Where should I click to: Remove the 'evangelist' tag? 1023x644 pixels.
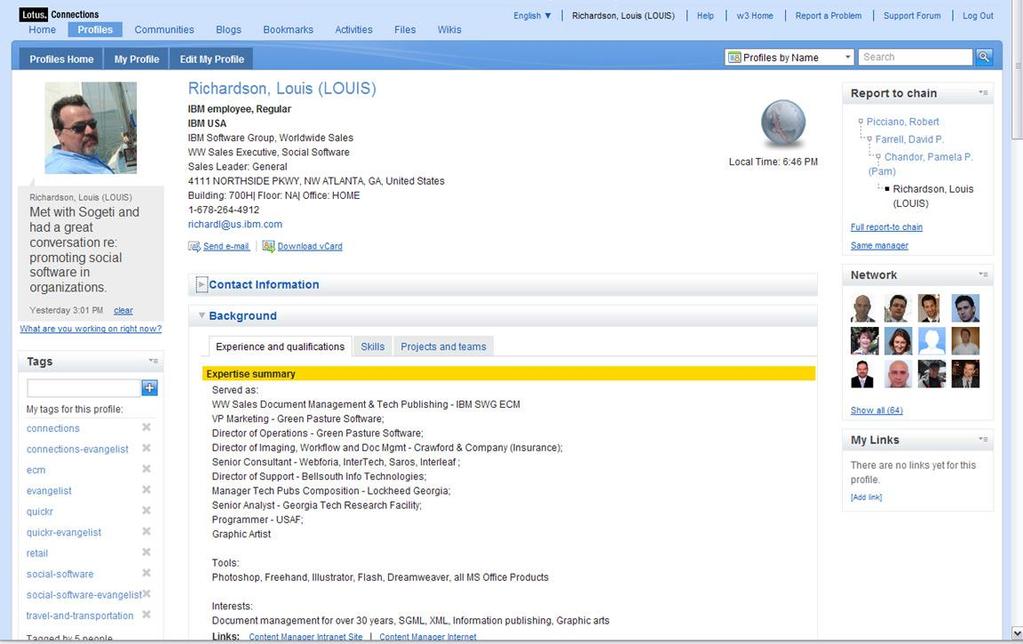[x=146, y=490]
